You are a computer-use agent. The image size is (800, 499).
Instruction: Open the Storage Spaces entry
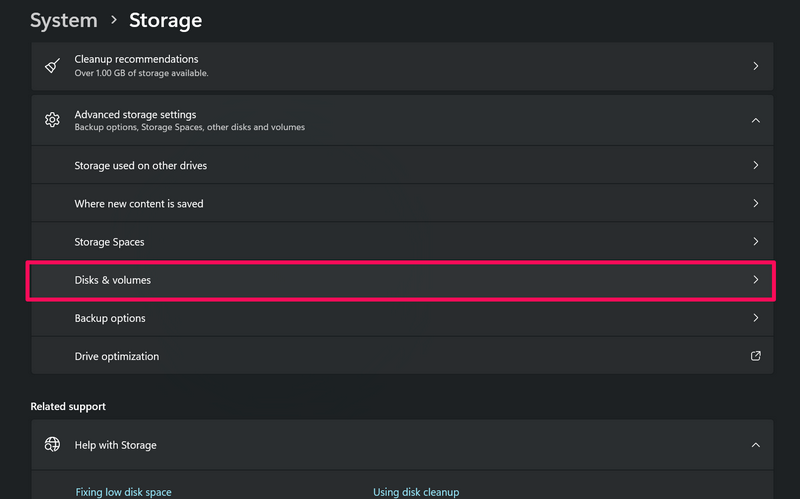[109, 242]
